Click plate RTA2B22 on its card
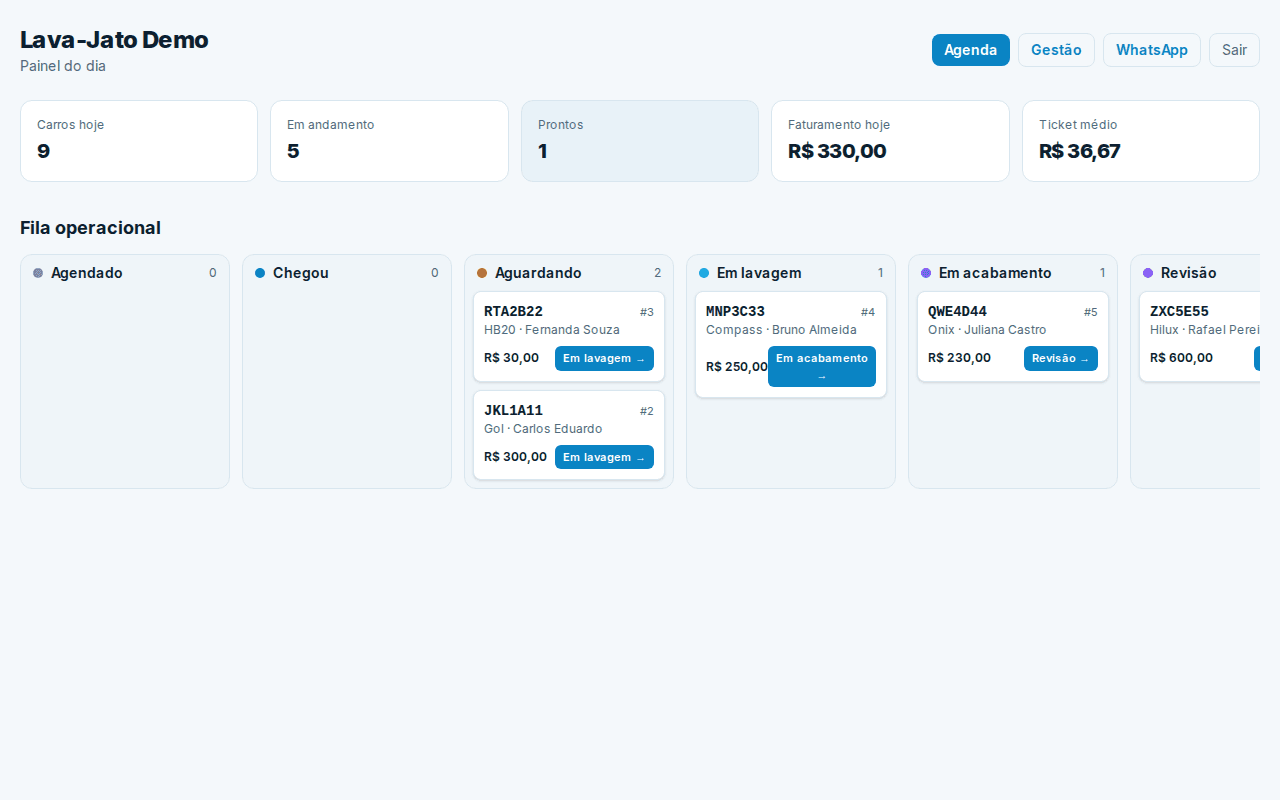Screen dimensions: 1280x800 (x=513, y=312)
